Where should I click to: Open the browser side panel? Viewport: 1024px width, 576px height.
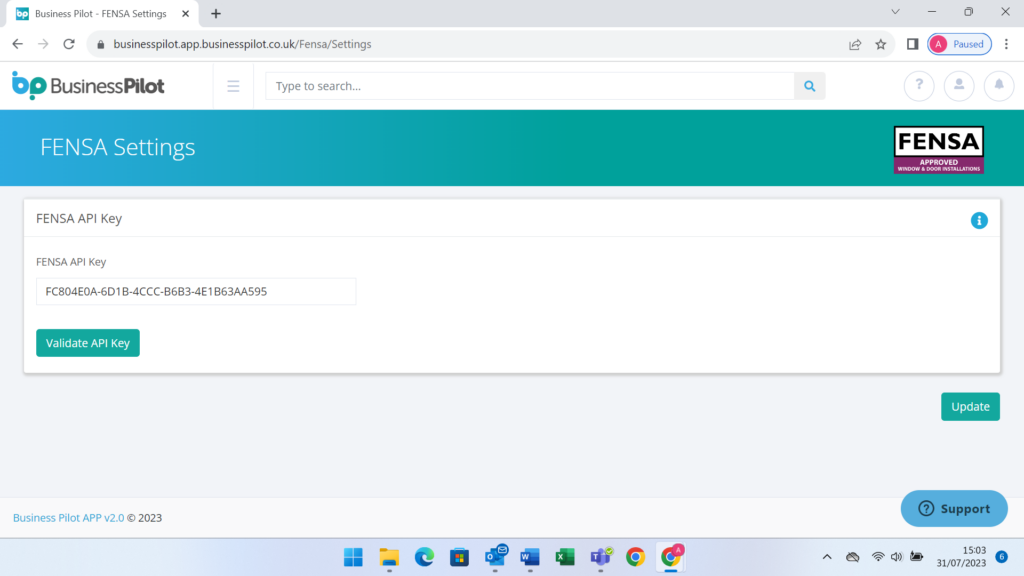pos(912,44)
